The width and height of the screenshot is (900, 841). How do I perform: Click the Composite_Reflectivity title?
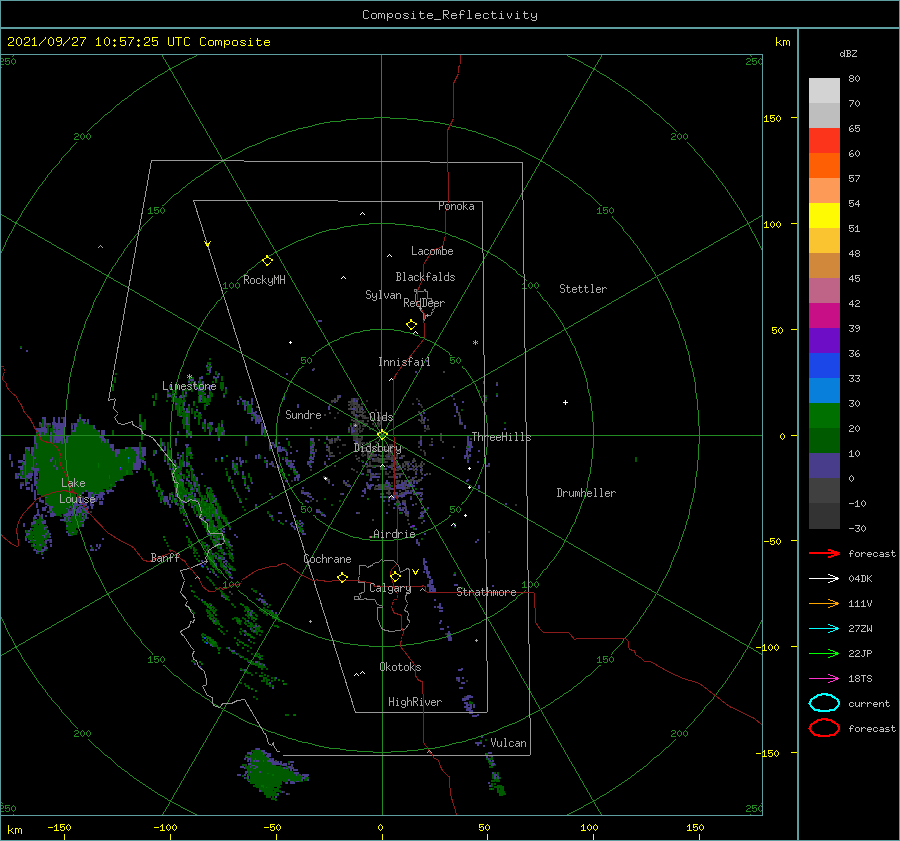coord(450,15)
